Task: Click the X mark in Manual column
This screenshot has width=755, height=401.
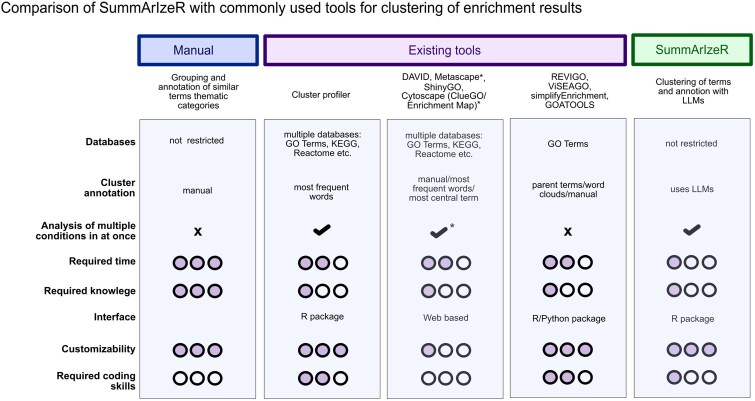Action: point(197,232)
